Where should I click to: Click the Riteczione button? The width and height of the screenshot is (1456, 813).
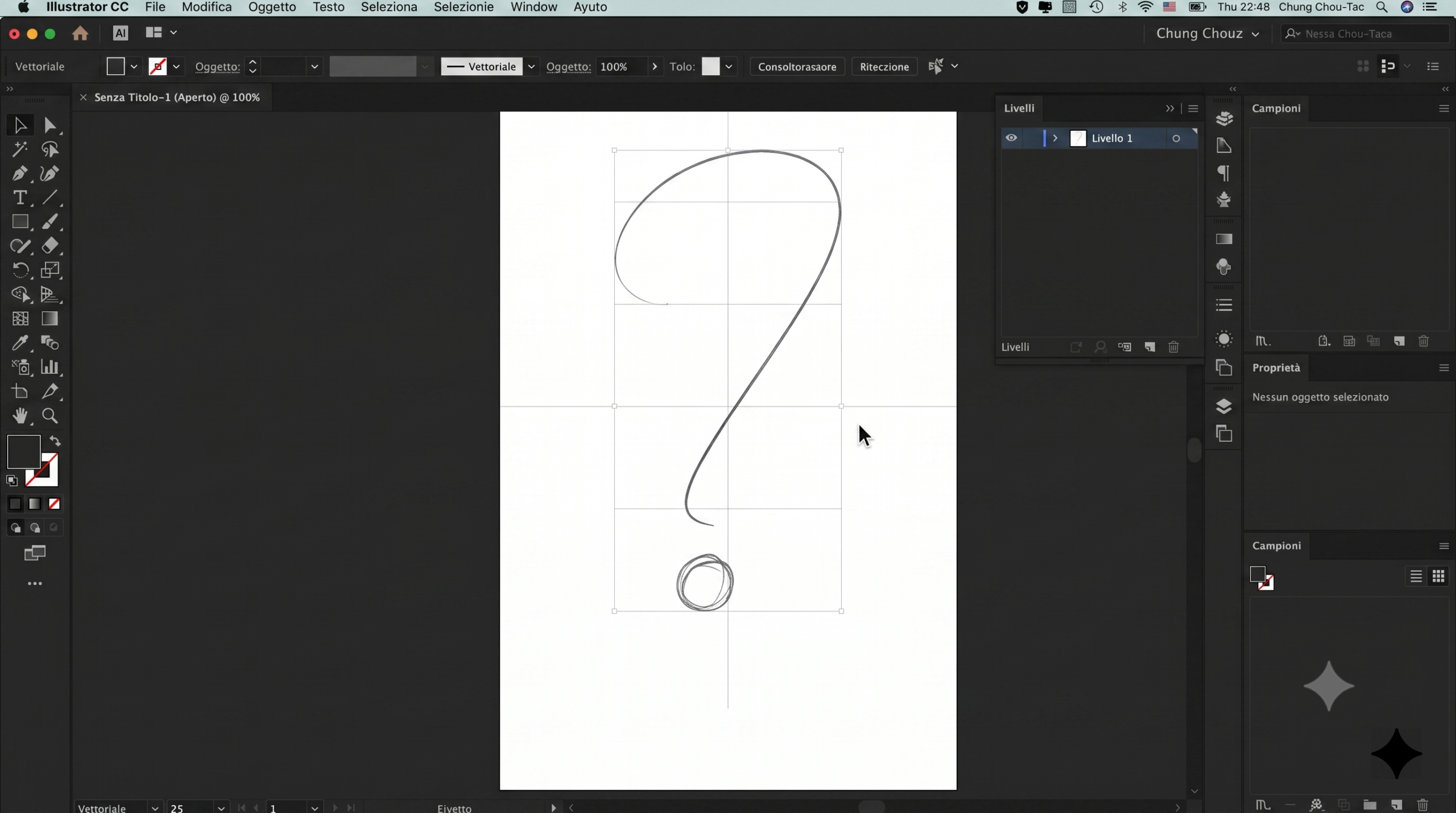[884, 67]
